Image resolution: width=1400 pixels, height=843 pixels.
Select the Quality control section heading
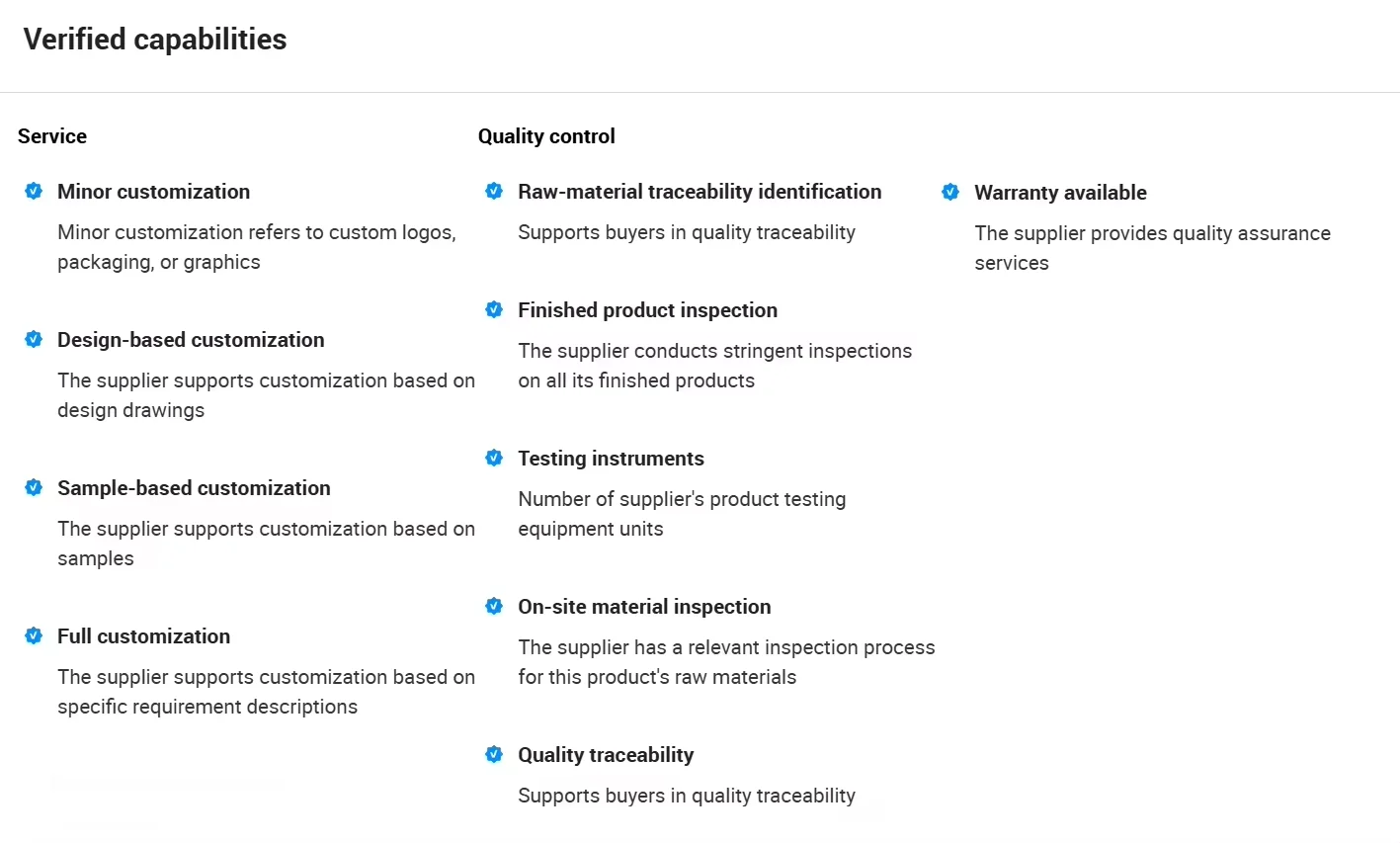click(546, 136)
